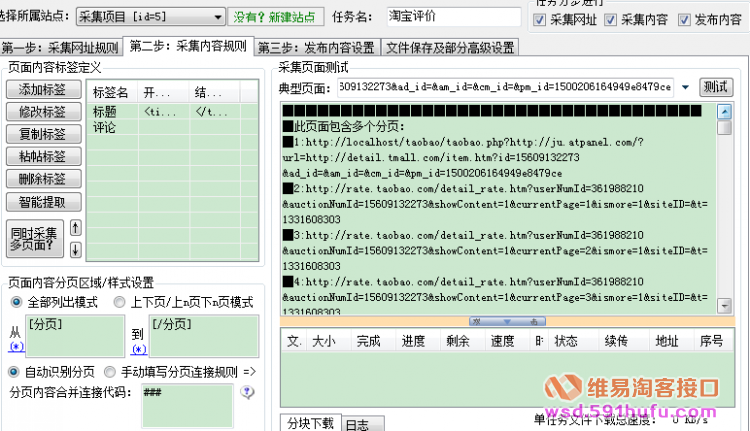Select the 评论 tag row
The image size is (750, 431).
[x=172, y=128]
